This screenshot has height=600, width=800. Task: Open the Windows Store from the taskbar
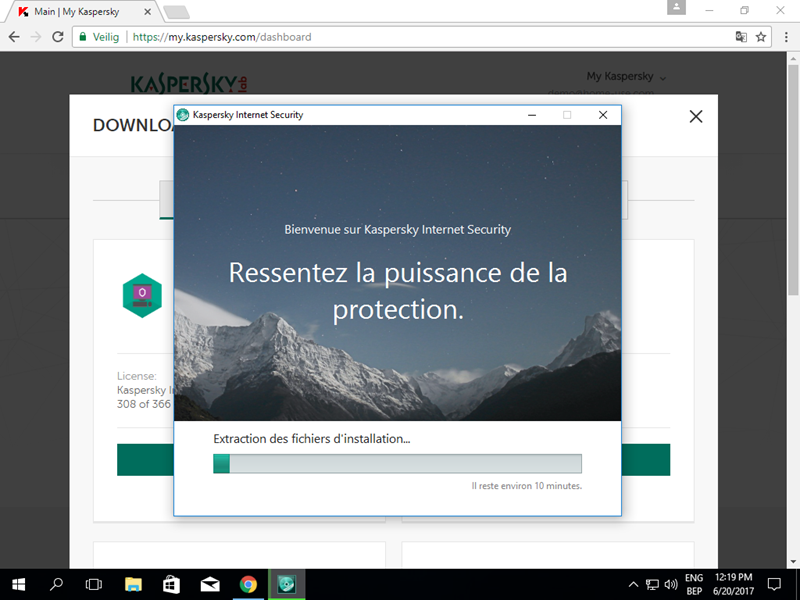[x=171, y=584]
